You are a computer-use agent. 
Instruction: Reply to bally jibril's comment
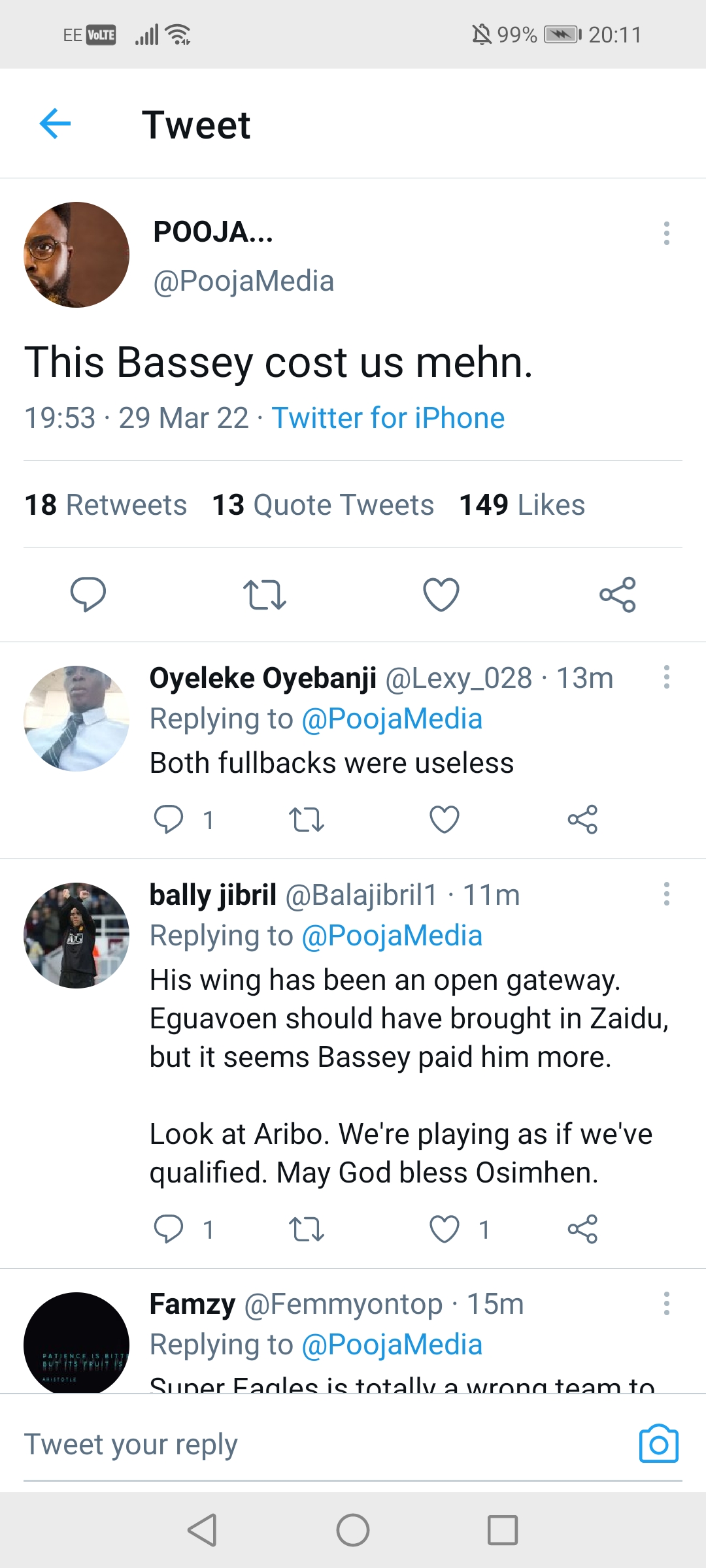[169, 1230]
